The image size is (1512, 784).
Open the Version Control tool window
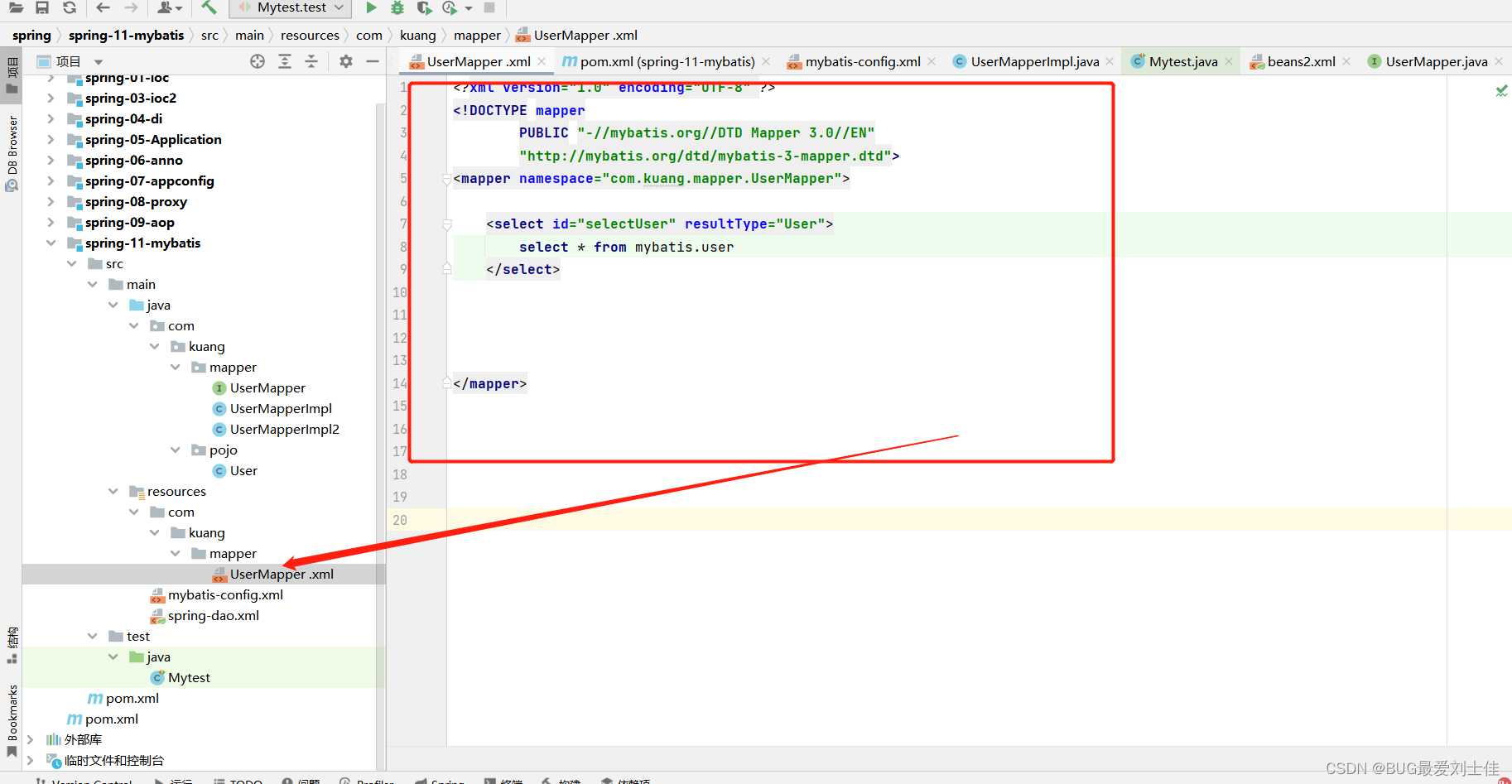pyautogui.click(x=87, y=781)
